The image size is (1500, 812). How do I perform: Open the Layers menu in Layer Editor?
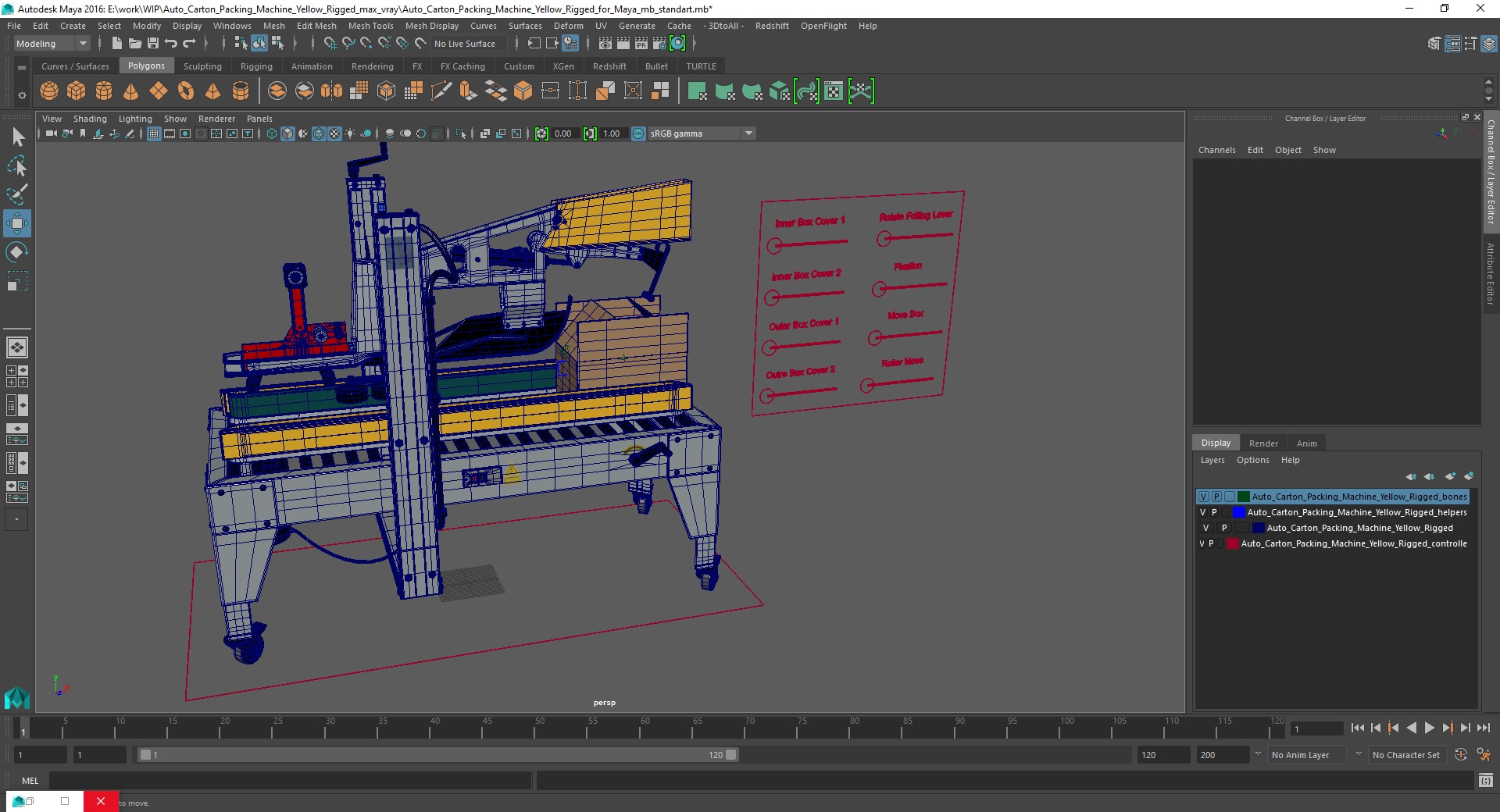coord(1212,460)
